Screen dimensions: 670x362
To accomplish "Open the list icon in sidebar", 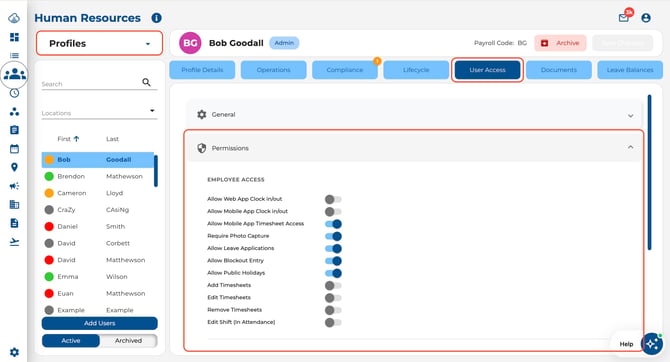I will [14, 56].
